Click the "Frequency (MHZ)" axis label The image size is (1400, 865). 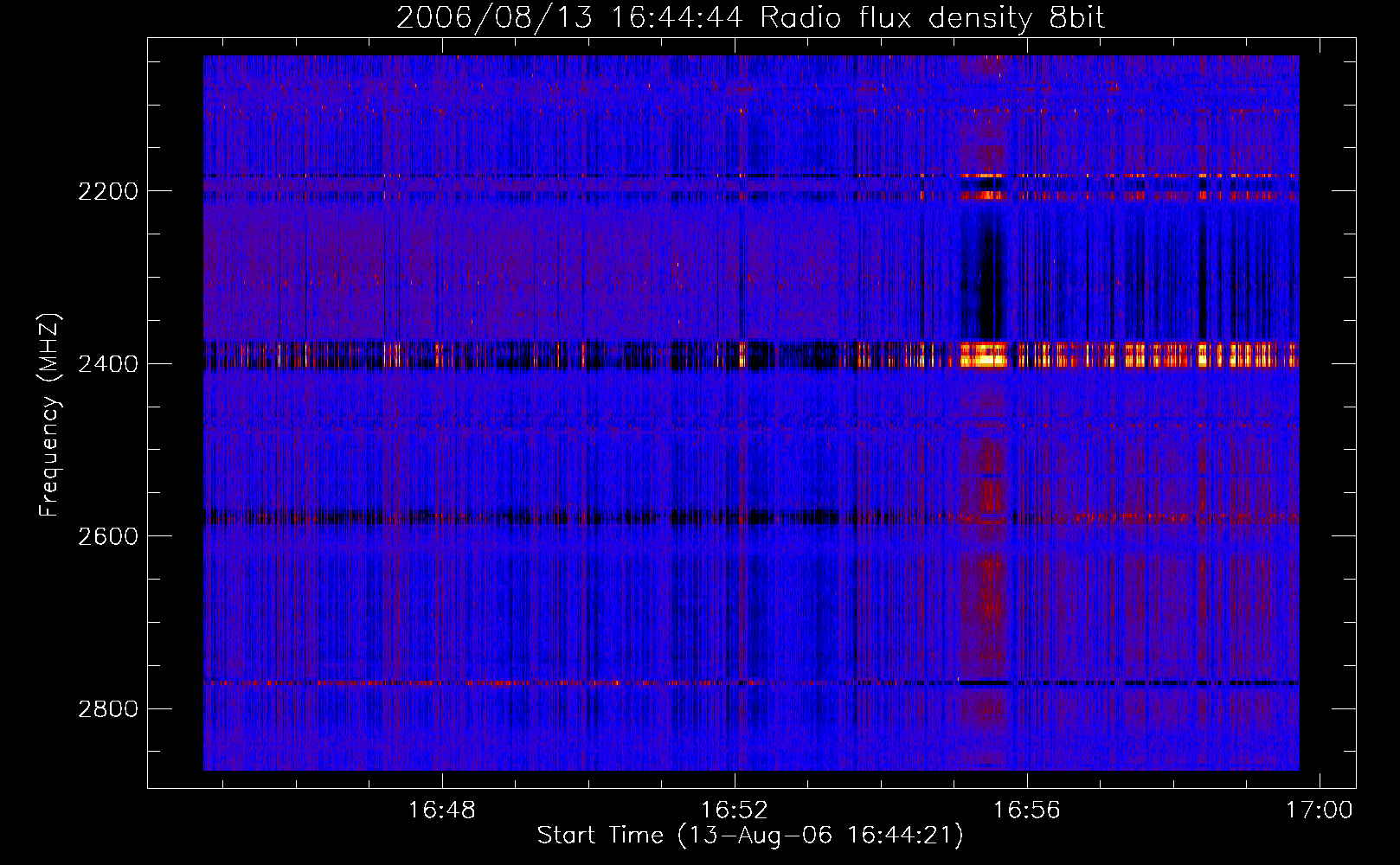[x=49, y=415]
